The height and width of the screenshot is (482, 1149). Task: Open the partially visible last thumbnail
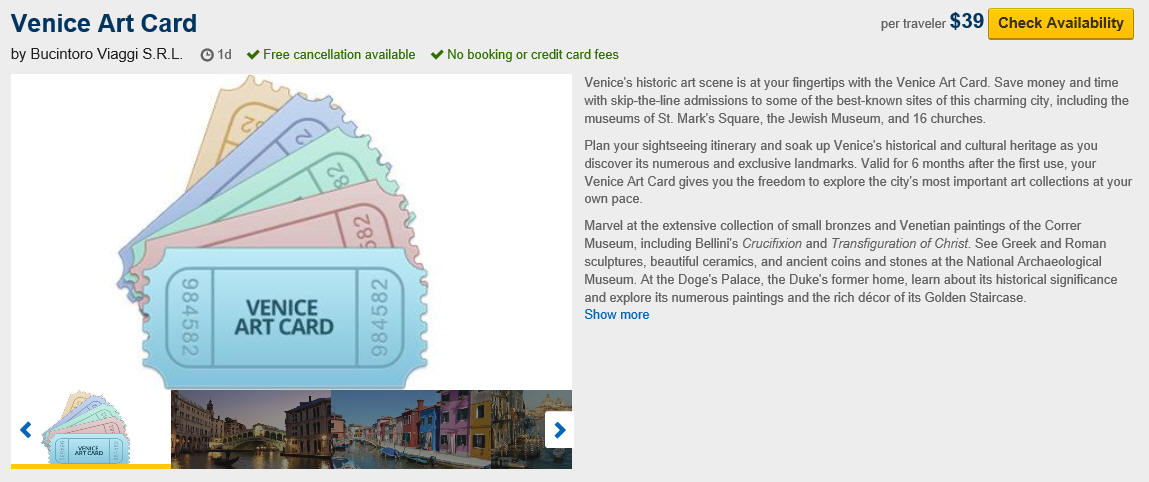[531, 429]
